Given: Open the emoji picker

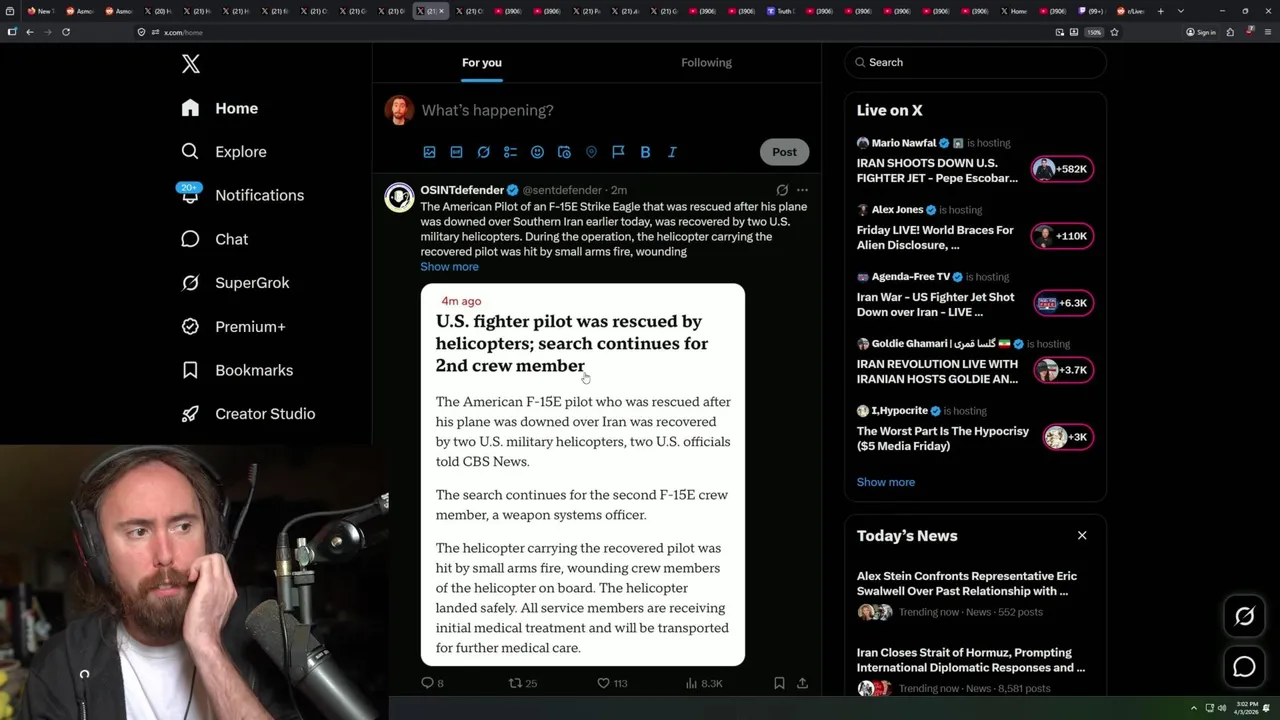Looking at the screenshot, I should (x=537, y=152).
